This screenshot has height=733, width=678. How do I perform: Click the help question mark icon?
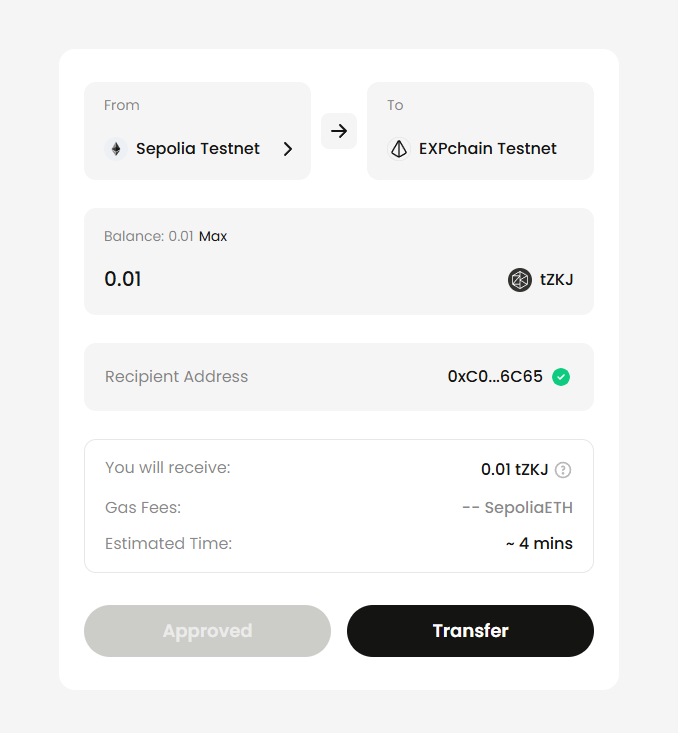coord(563,470)
